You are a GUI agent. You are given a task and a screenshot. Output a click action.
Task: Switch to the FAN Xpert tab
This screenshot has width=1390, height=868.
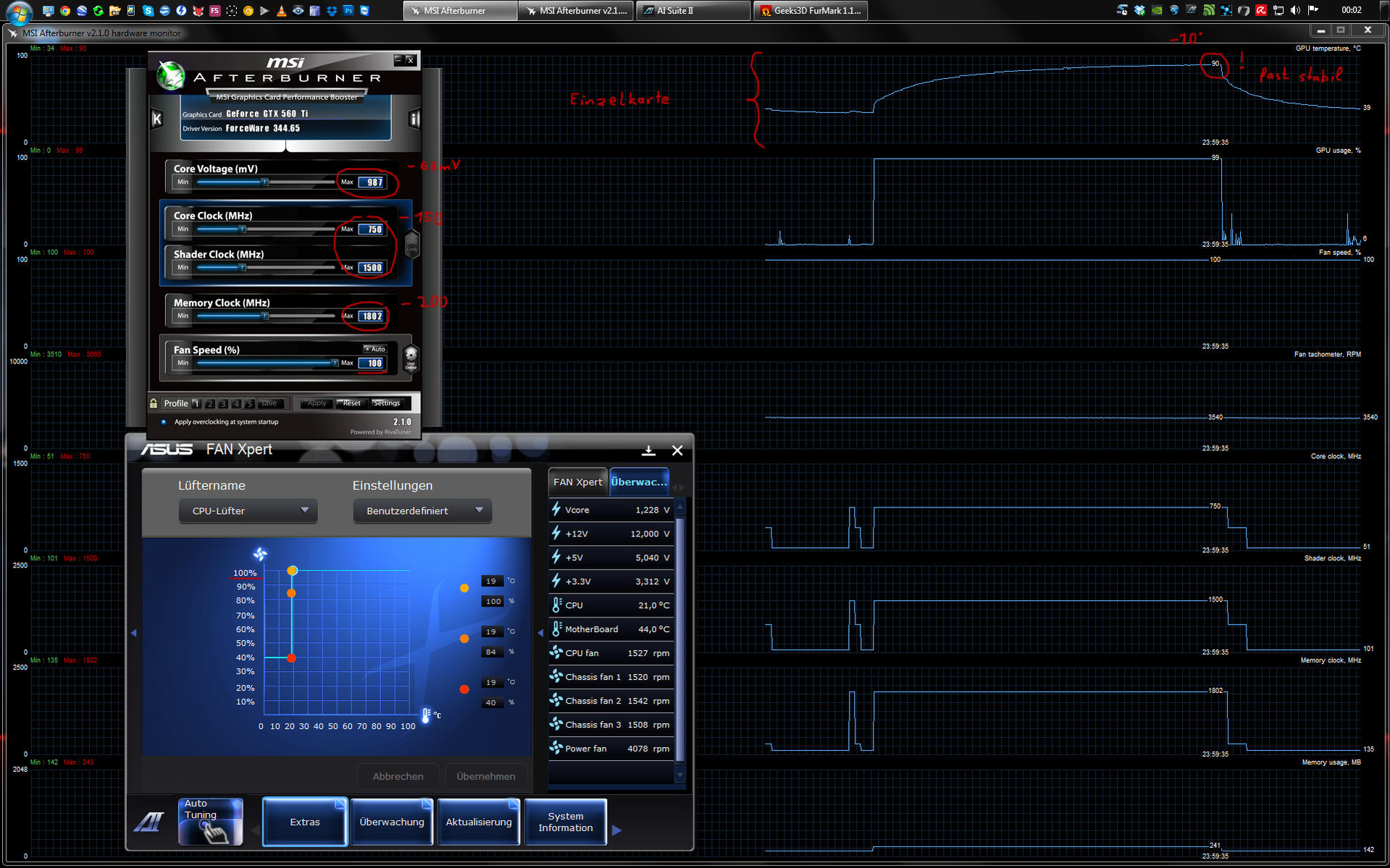(577, 482)
